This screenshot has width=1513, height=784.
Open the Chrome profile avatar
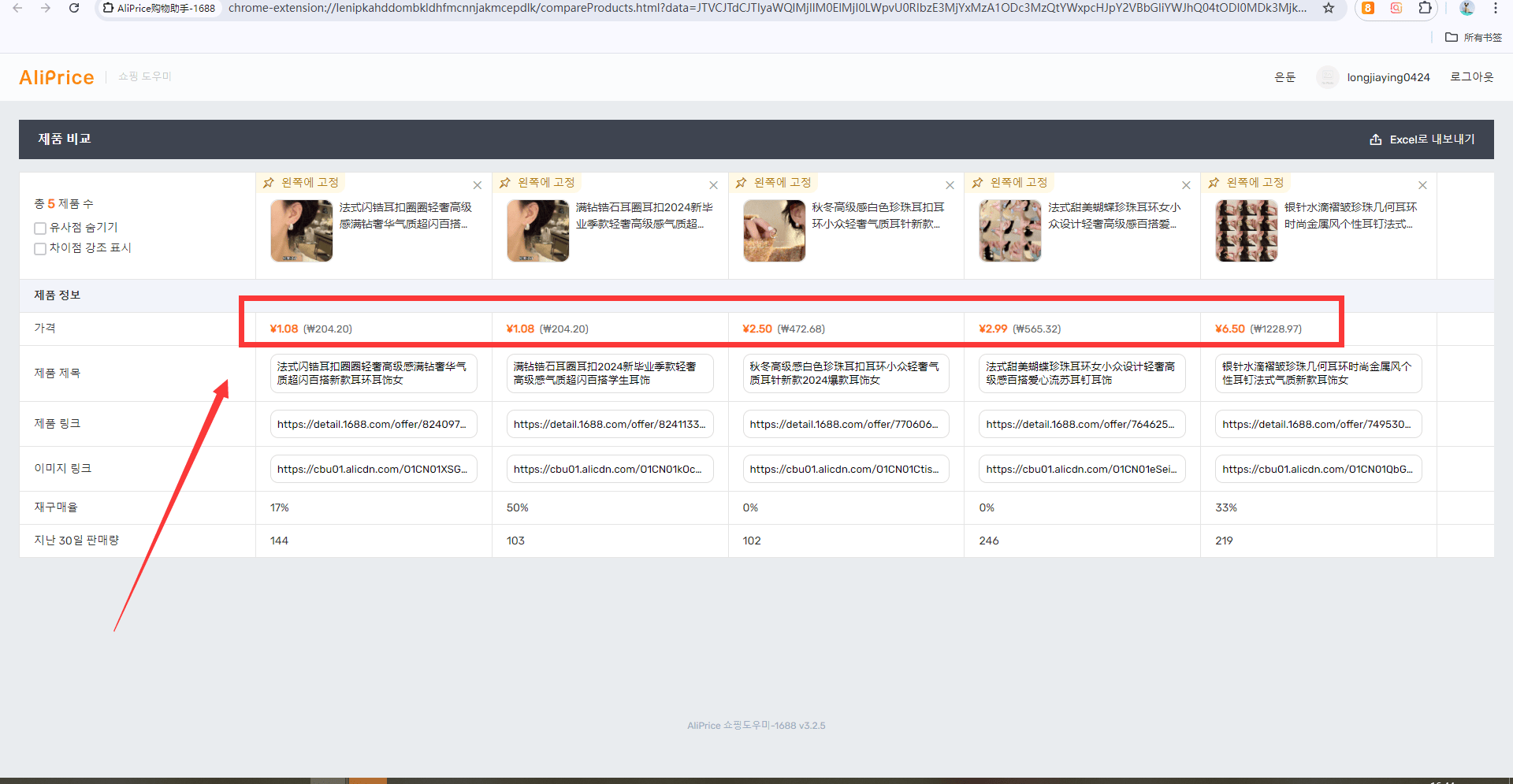point(1467,8)
